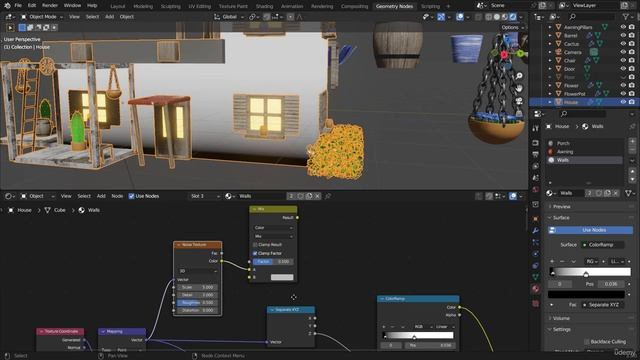Disable Chair in renders camera toggle
This screenshot has height=360, width=640.
coord(632,60)
